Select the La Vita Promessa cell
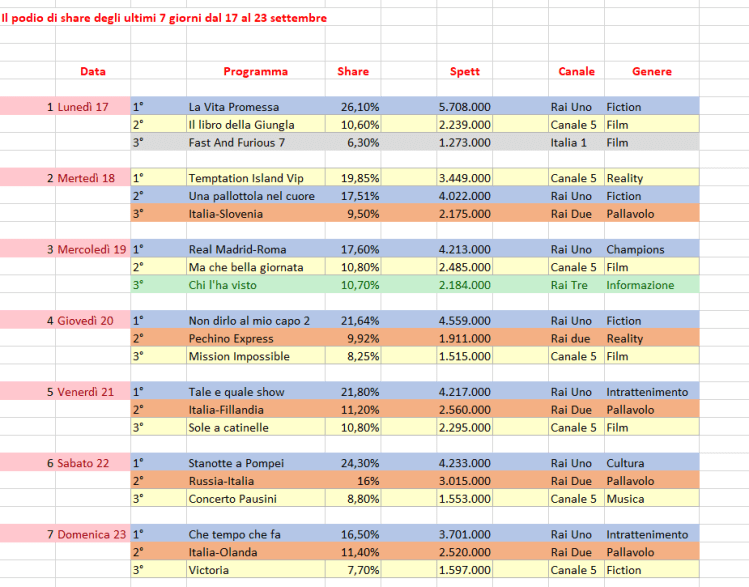This screenshot has height=587, width=749. click(x=233, y=107)
